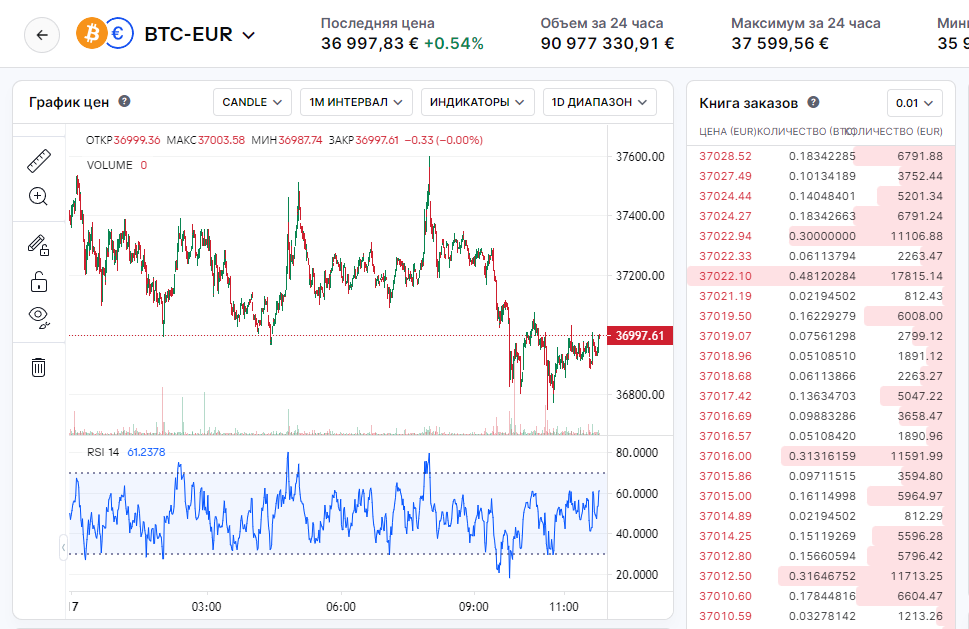The width and height of the screenshot is (969, 629).
Task: Select the ruler measurement tool
Action: 39,161
